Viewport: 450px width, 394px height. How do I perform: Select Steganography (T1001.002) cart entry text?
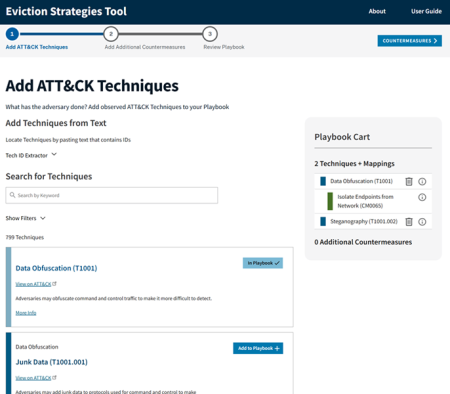point(364,222)
